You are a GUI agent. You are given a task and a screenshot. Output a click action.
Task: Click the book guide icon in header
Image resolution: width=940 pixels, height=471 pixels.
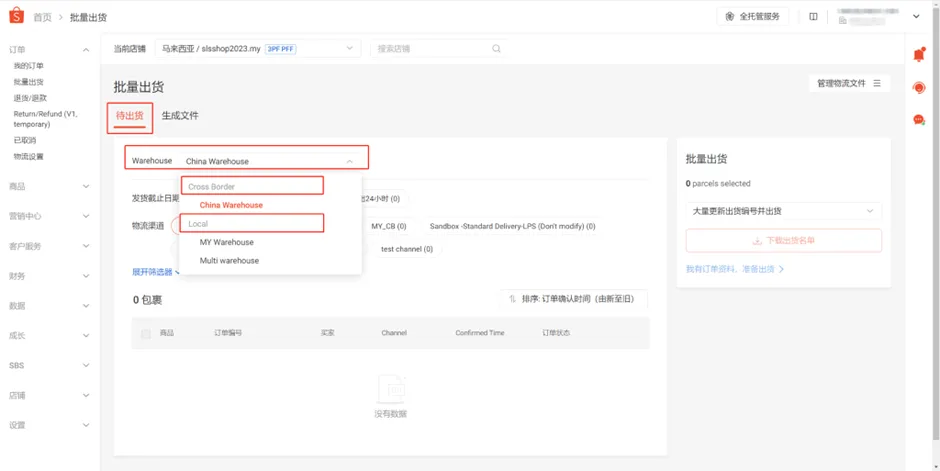pyautogui.click(x=813, y=17)
